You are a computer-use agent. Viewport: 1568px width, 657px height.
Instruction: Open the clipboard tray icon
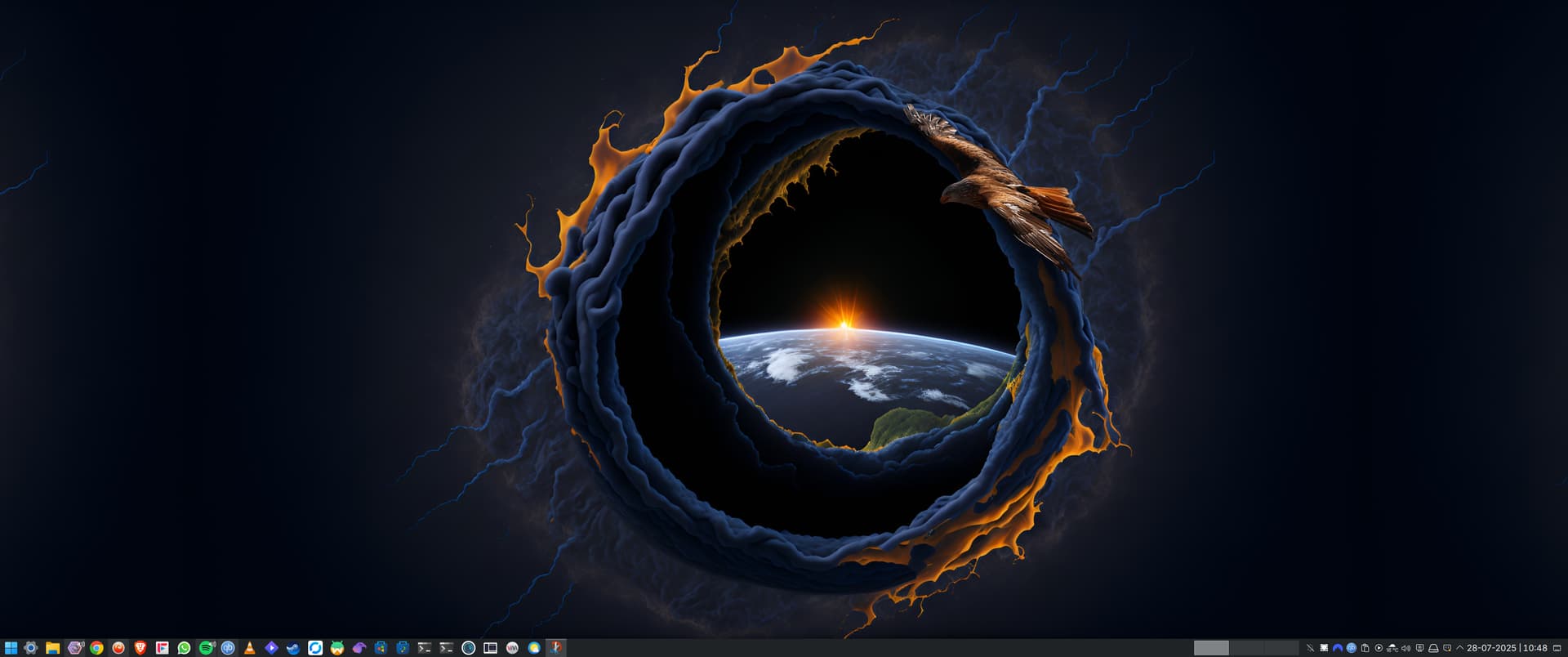[x=1365, y=648]
